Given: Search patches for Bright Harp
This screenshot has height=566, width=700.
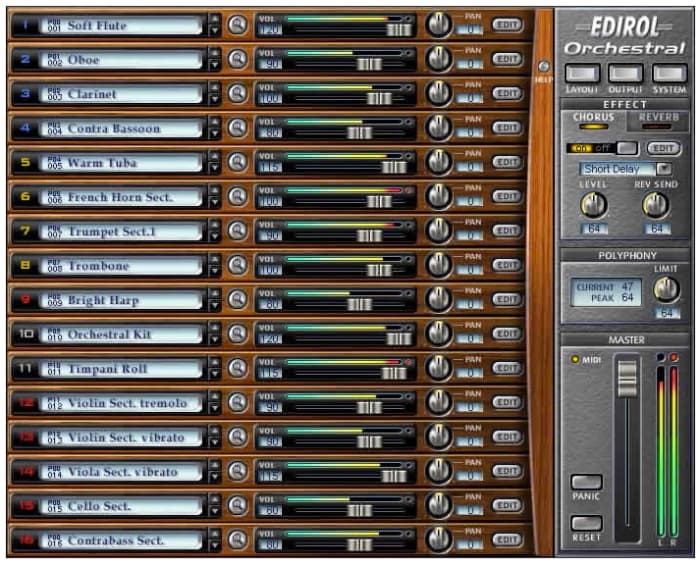Looking at the screenshot, I should pyautogui.click(x=238, y=300).
